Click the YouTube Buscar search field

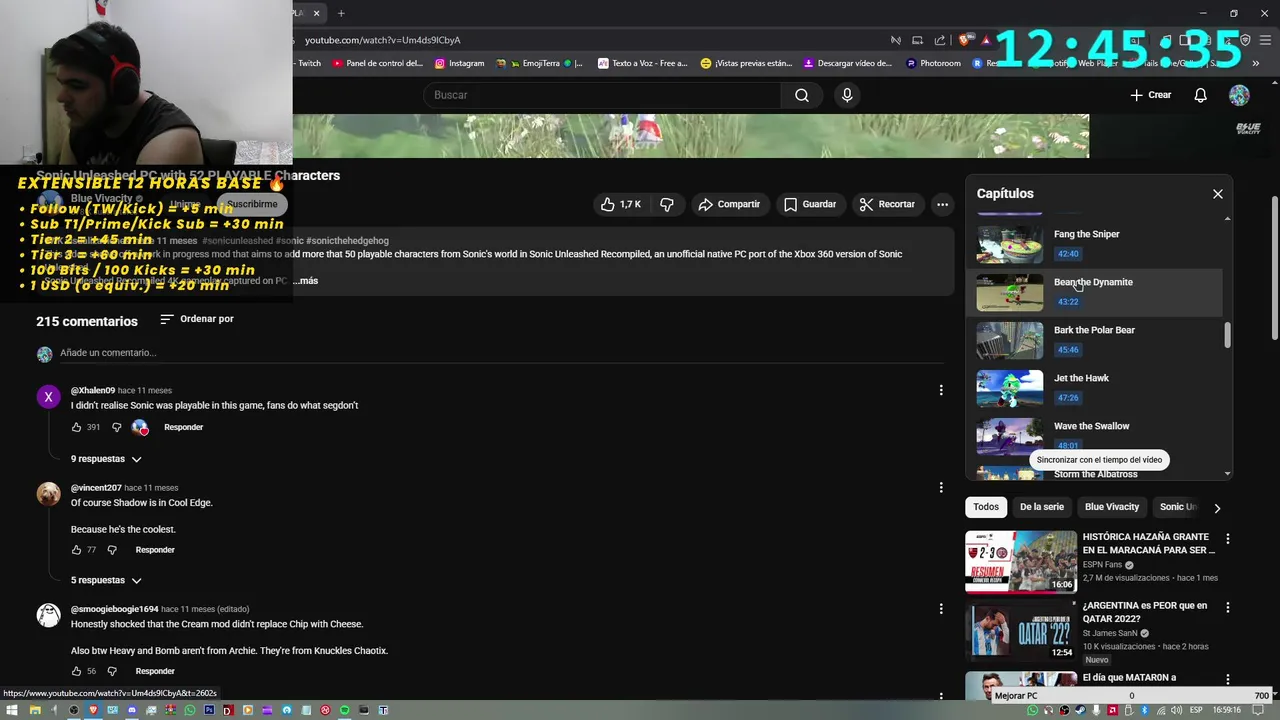[603, 95]
